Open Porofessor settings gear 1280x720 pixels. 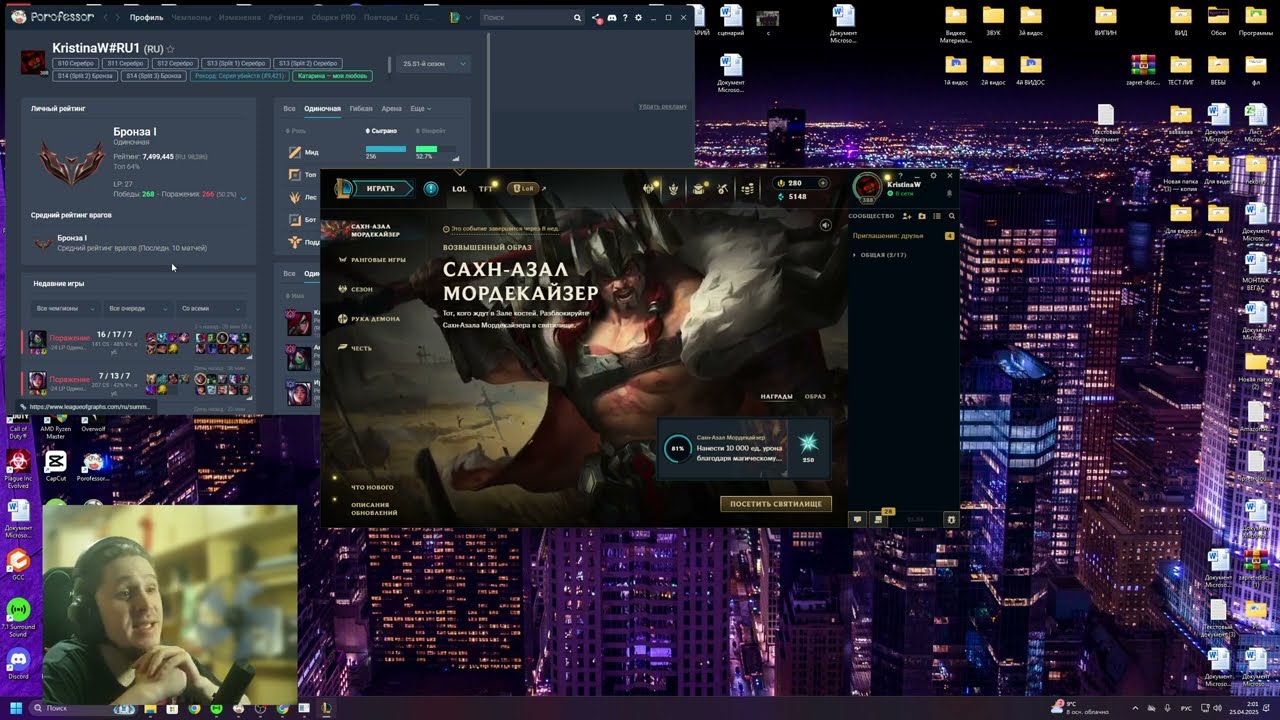point(638,17)
